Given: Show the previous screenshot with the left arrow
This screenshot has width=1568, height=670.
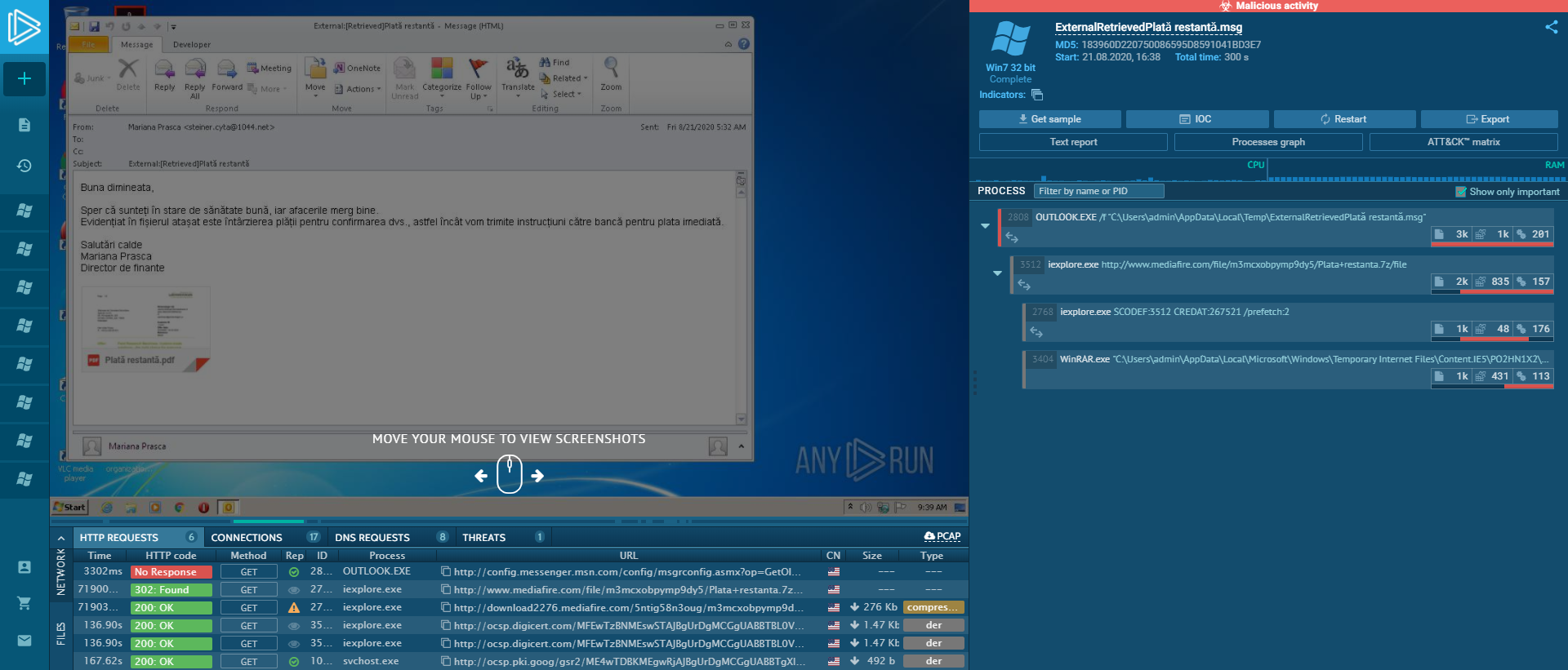Looking at the screenshot, I should 481,476.
